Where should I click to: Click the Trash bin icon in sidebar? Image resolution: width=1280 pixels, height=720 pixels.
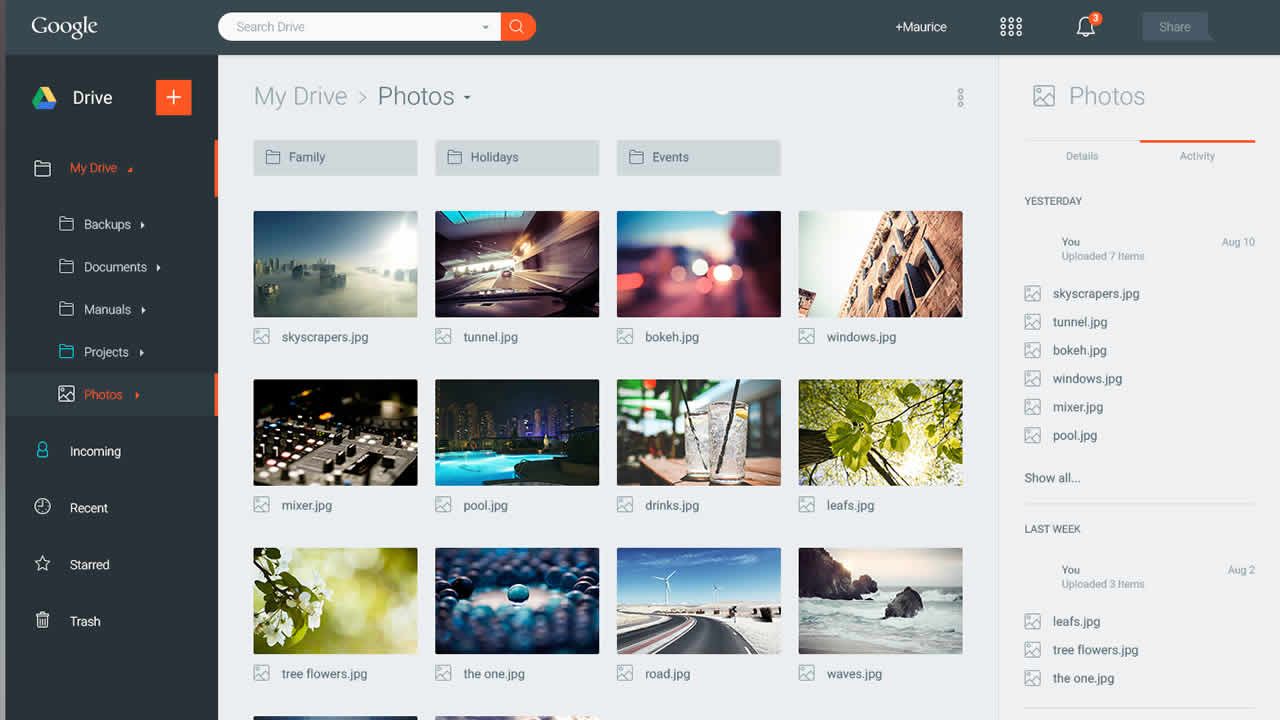pyautogui.click(x=42, y=621)
